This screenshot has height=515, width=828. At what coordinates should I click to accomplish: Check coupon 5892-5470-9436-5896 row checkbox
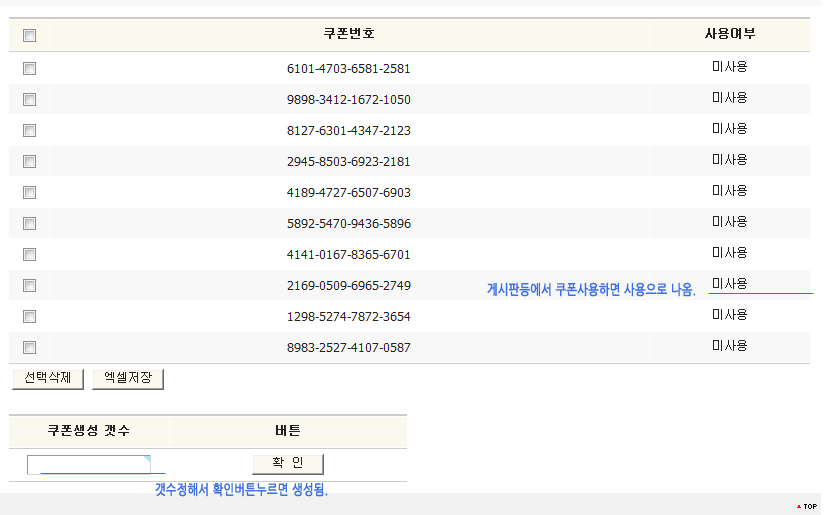[29, 224]
